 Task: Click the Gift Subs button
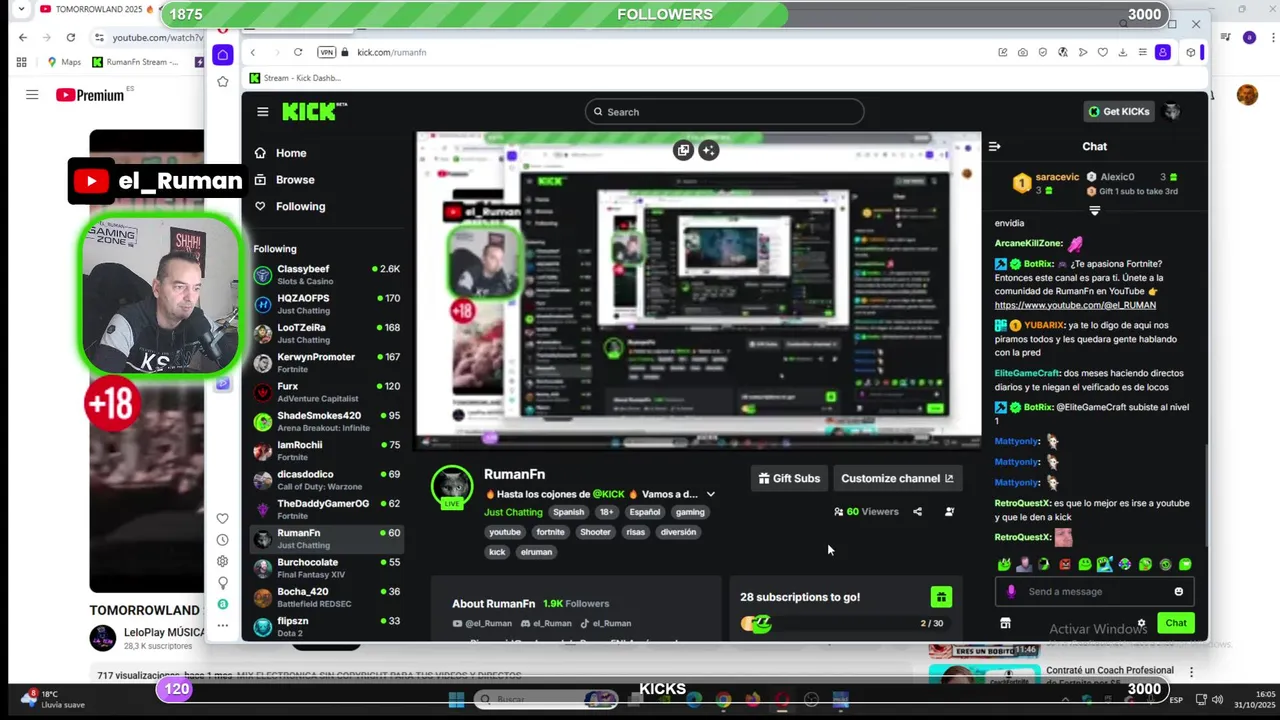789,478
